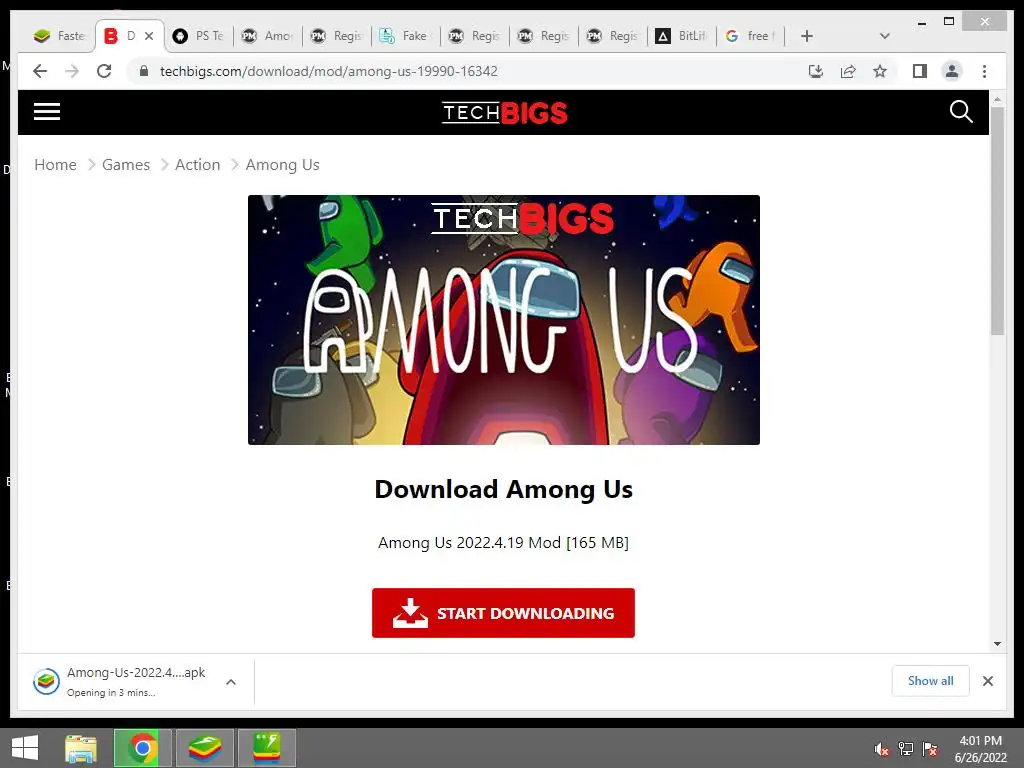Switch to the BitLif tab
1024x768 pixels.
point(681,36)
